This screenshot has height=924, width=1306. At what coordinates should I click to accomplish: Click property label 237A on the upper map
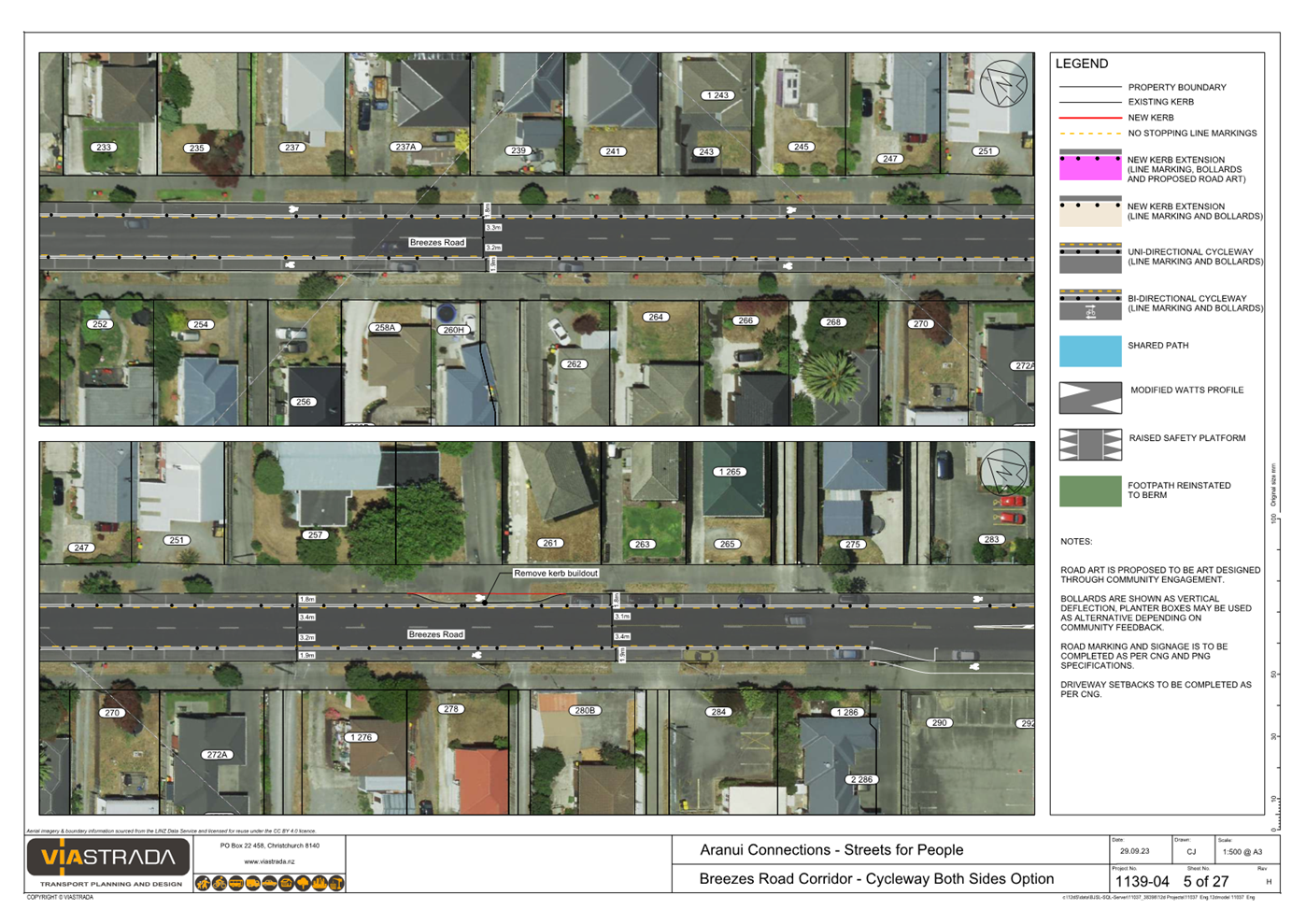(x=405, y=147)
